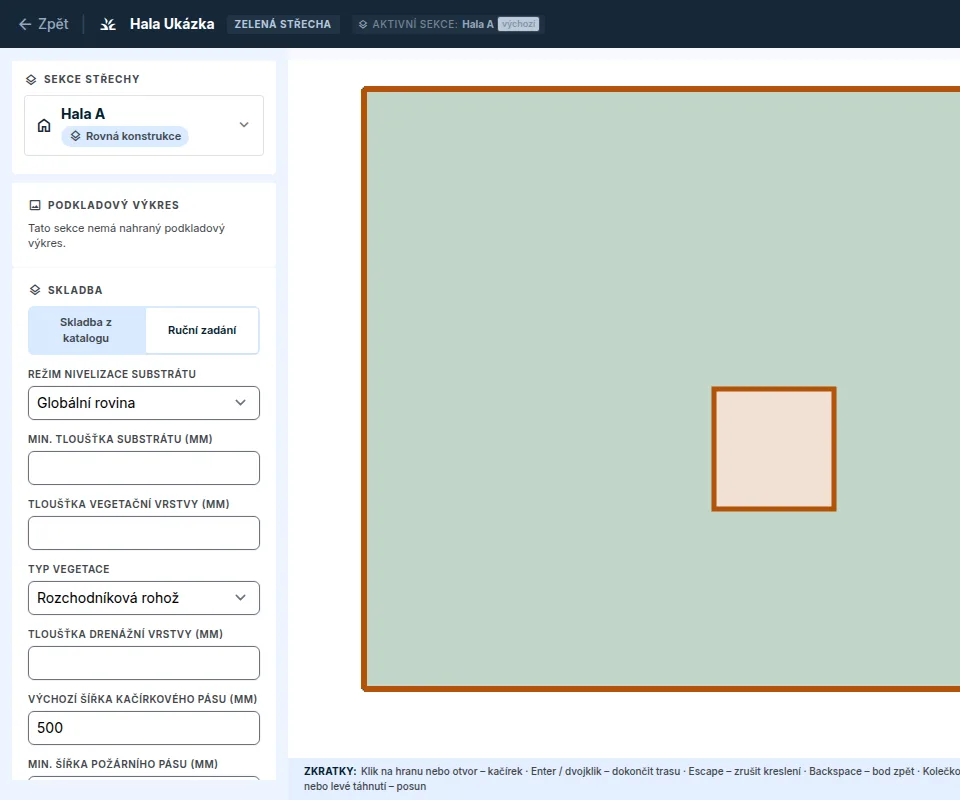Click the Režim nivelizace substrátu label

(x=112, y=374)
